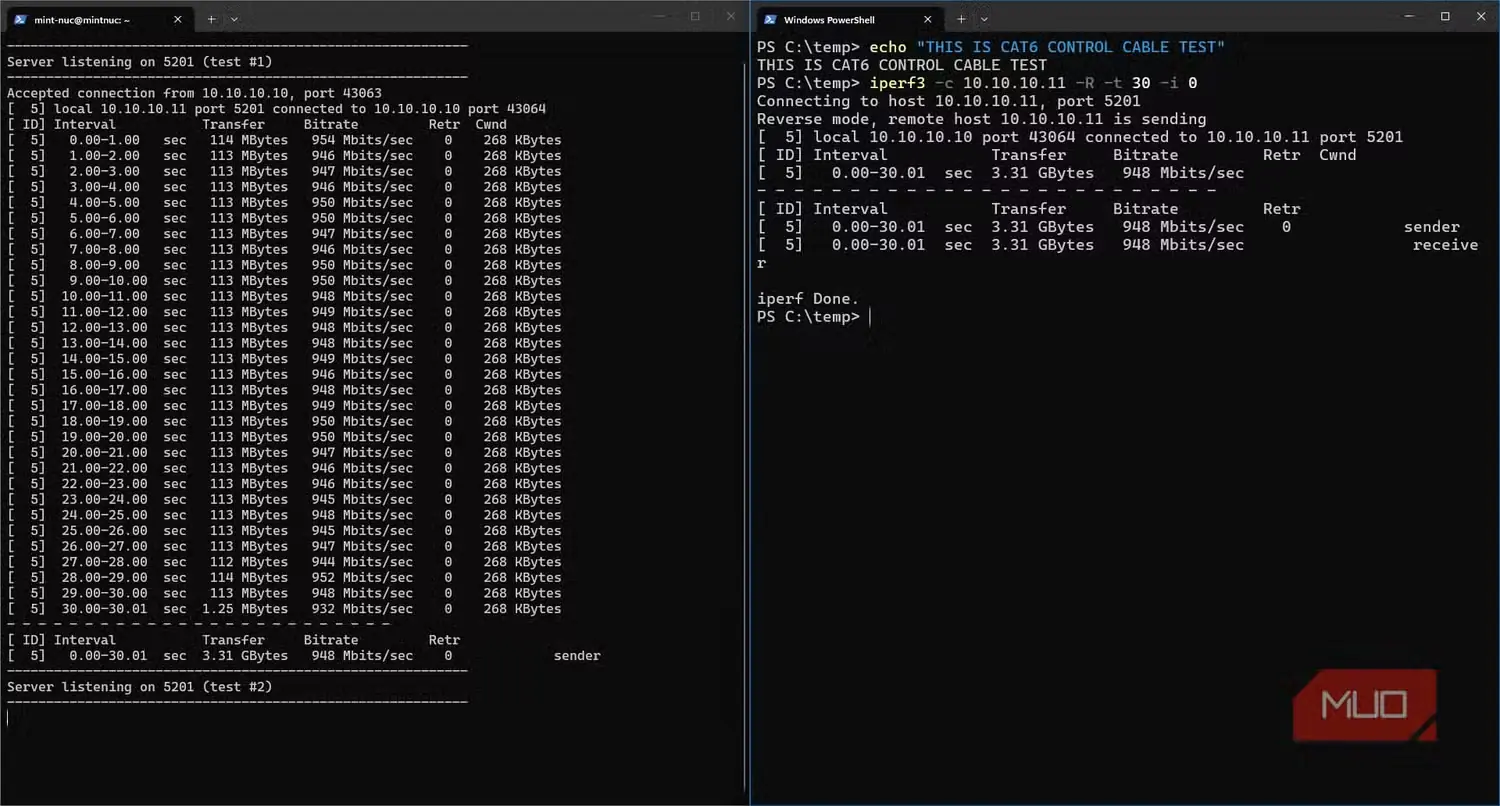This screenshot has width=1500, height=806.
Task: Click the "112 MBytes" transfer value
Action: click(x=249, y=562)
